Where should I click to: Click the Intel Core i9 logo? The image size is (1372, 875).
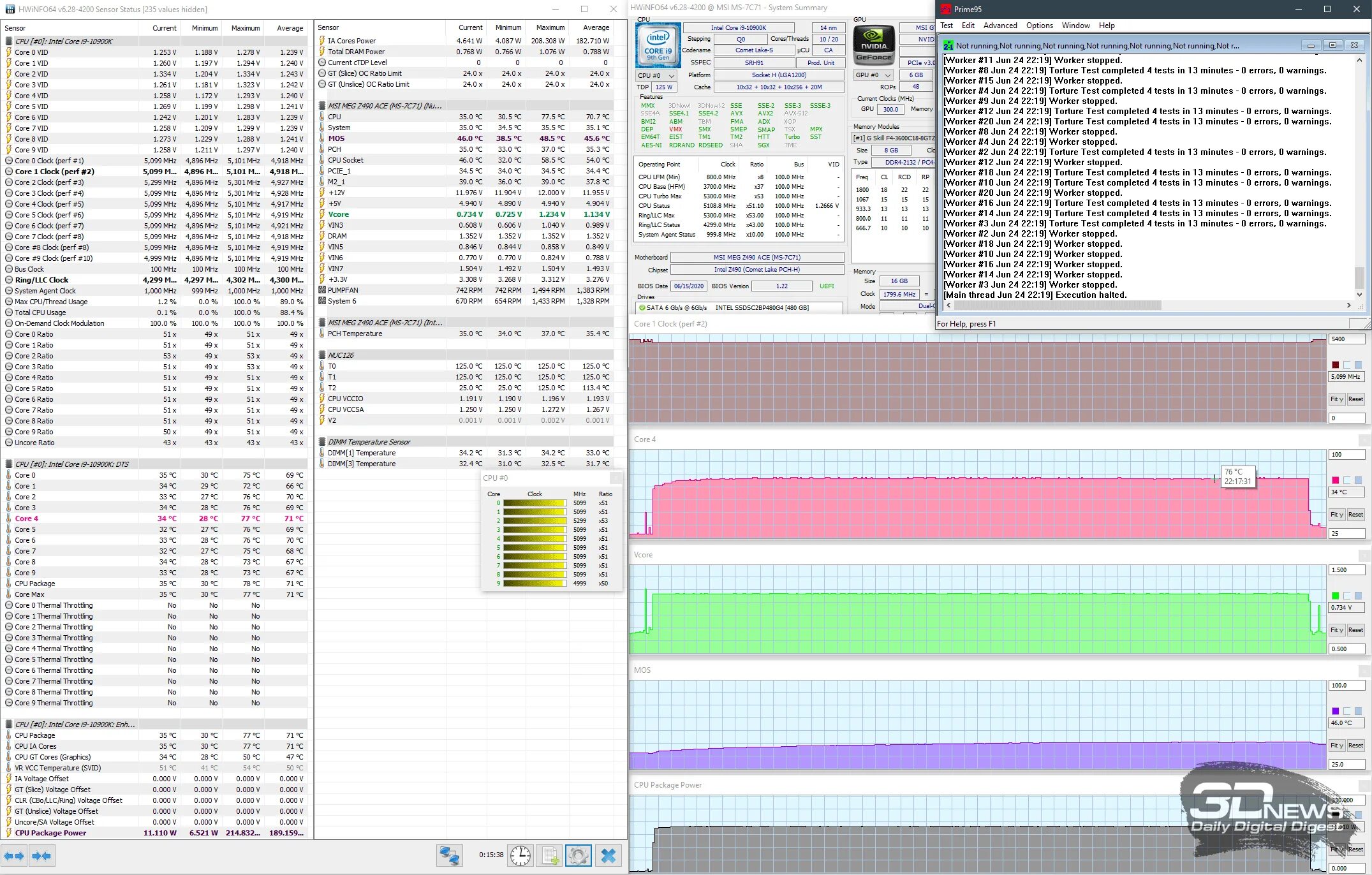tap(658, 45)
